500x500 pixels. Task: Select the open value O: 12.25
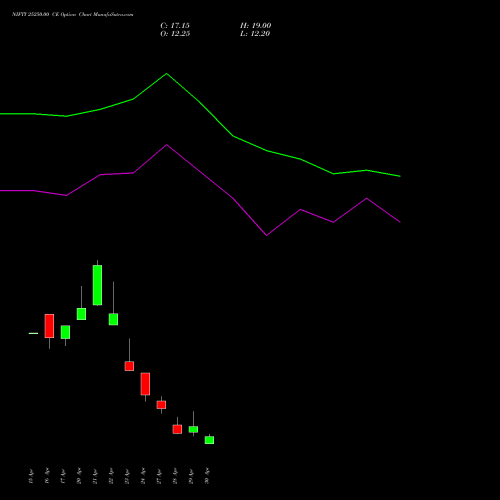coord(175,34)
